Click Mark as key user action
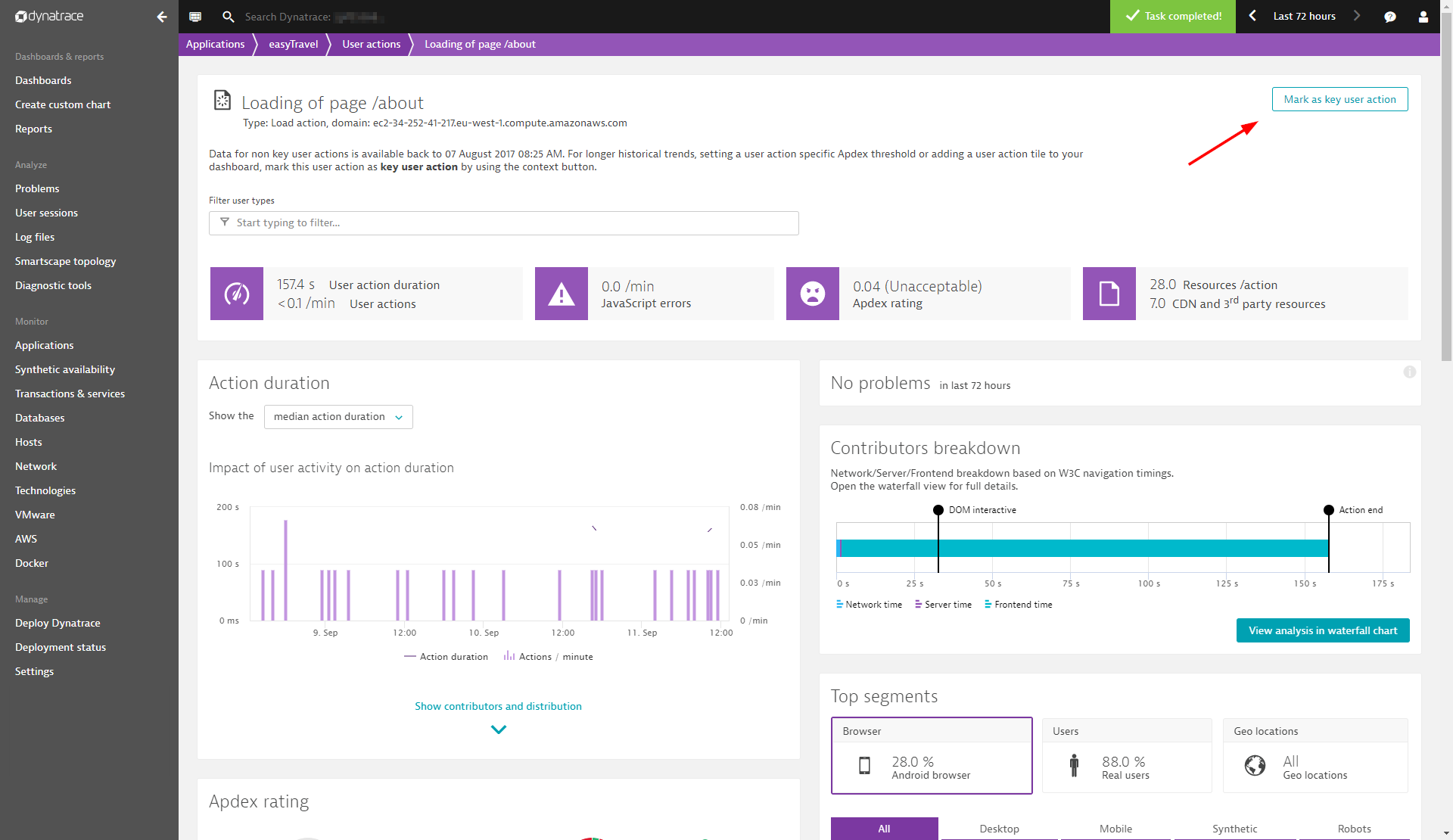 1339,99
